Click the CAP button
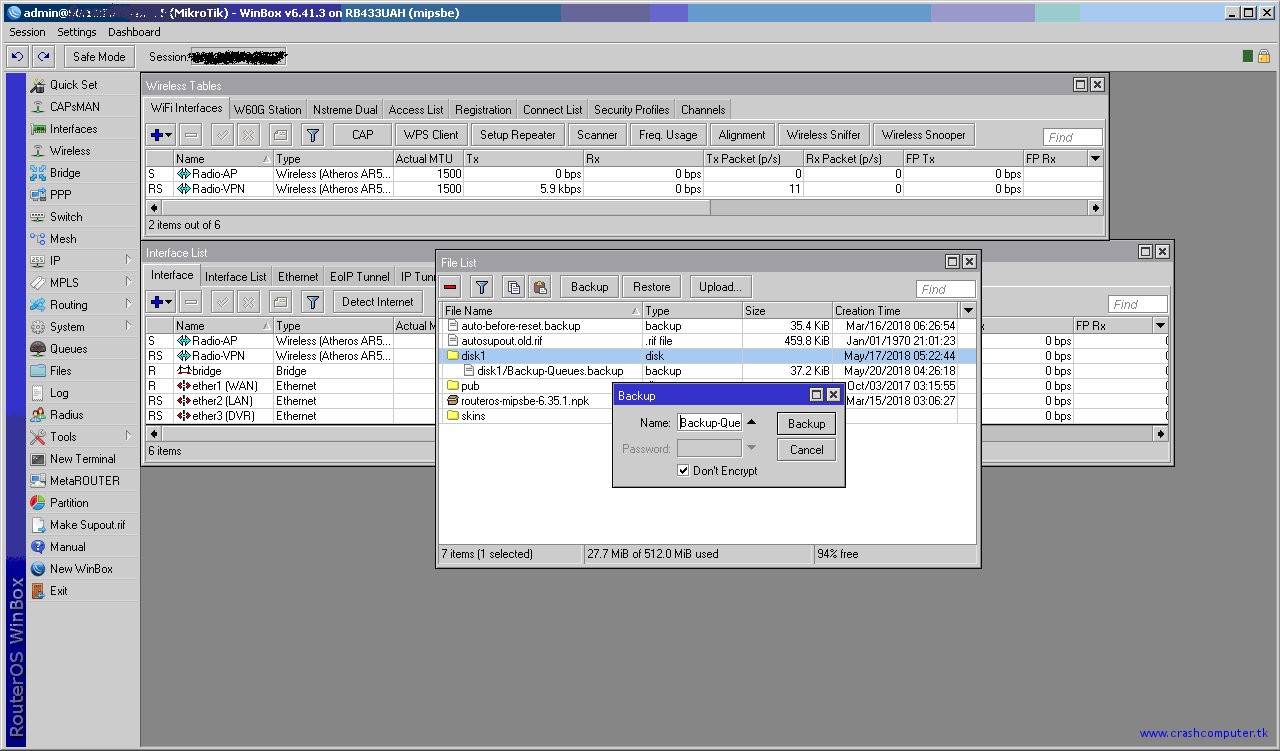Screen dimensions: 1280x751 tap(362, 135)
